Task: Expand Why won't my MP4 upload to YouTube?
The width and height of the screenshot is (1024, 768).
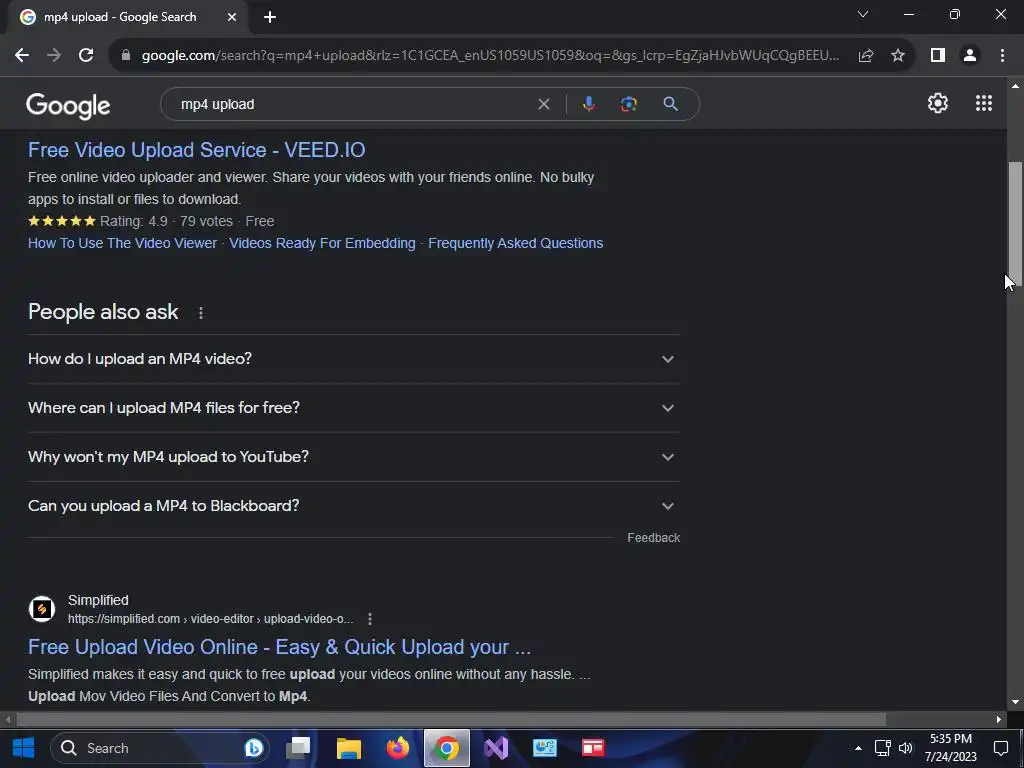Action: coord(354,457)
